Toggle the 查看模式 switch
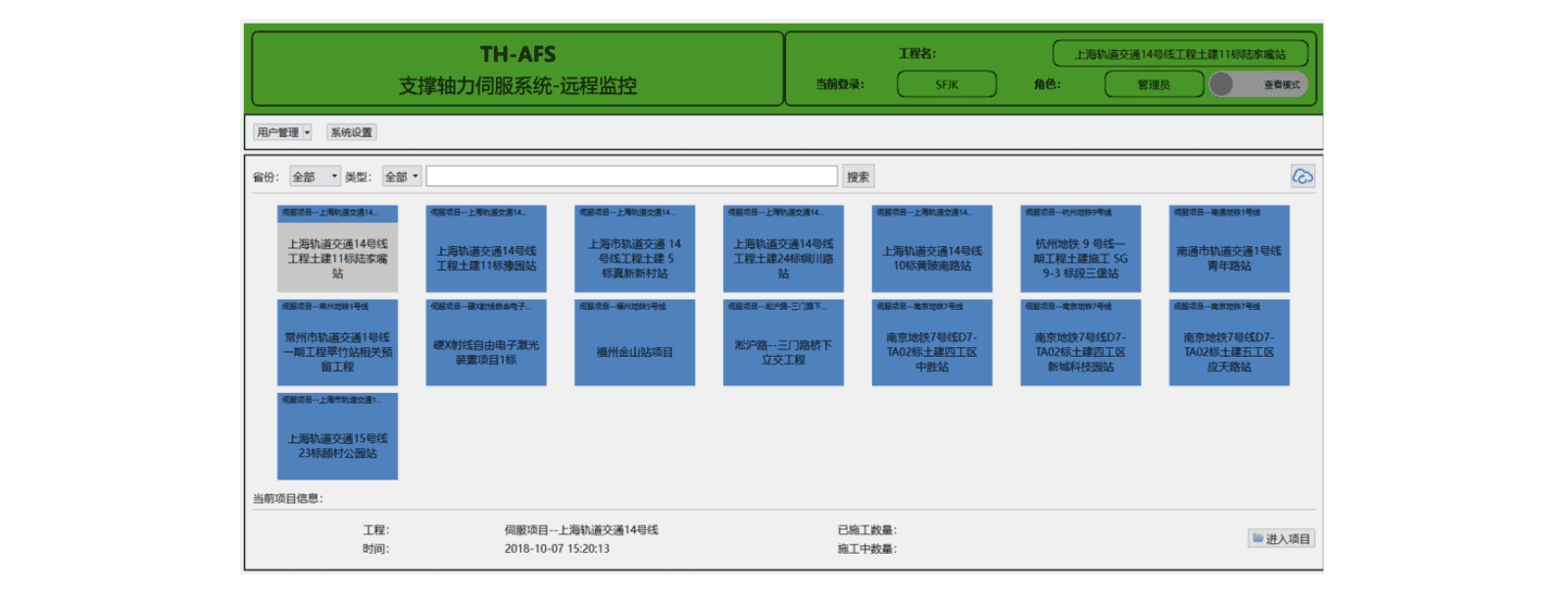 point(1257,84)
